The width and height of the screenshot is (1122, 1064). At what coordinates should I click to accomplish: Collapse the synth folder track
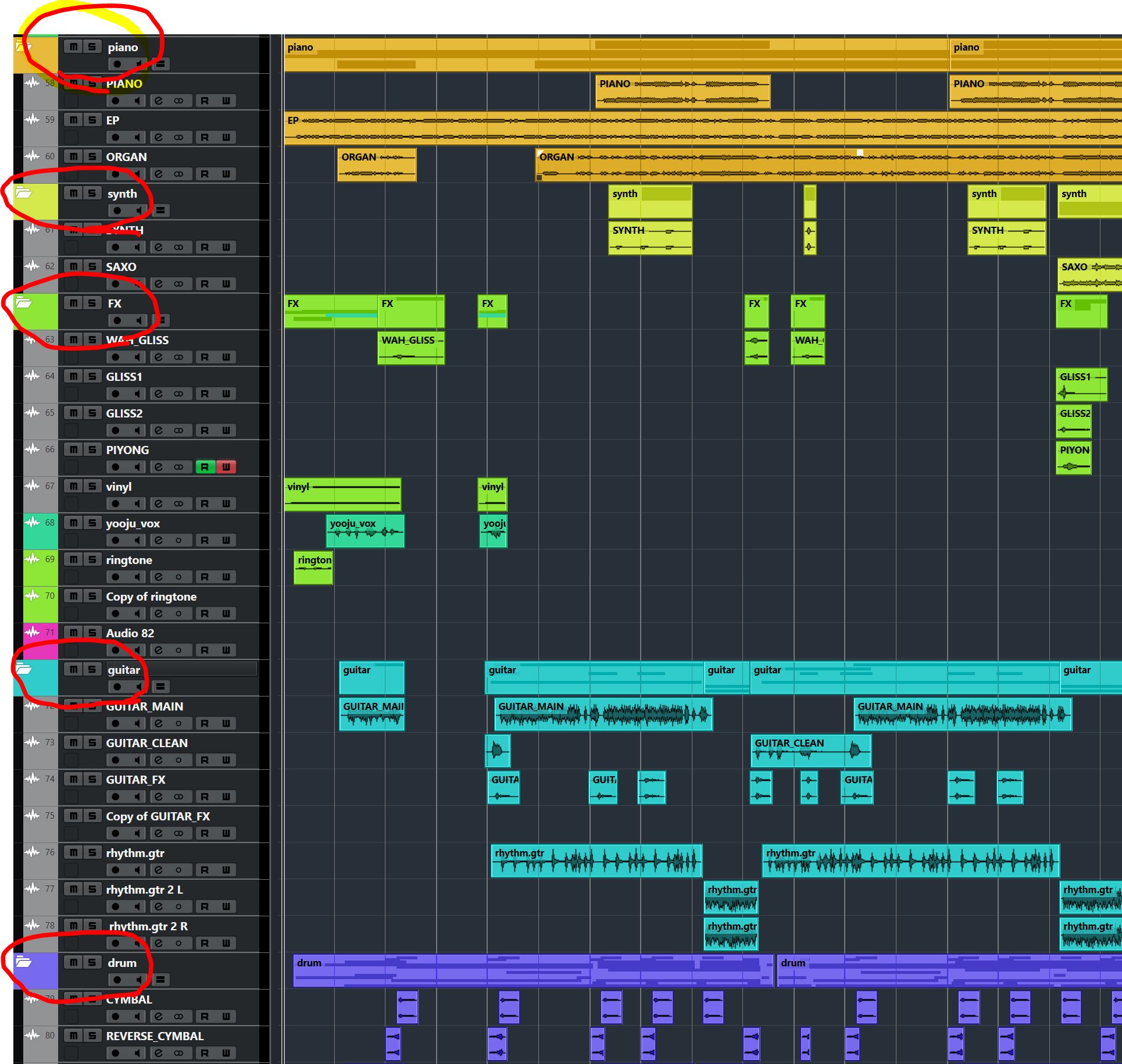[x=23, y=192]
